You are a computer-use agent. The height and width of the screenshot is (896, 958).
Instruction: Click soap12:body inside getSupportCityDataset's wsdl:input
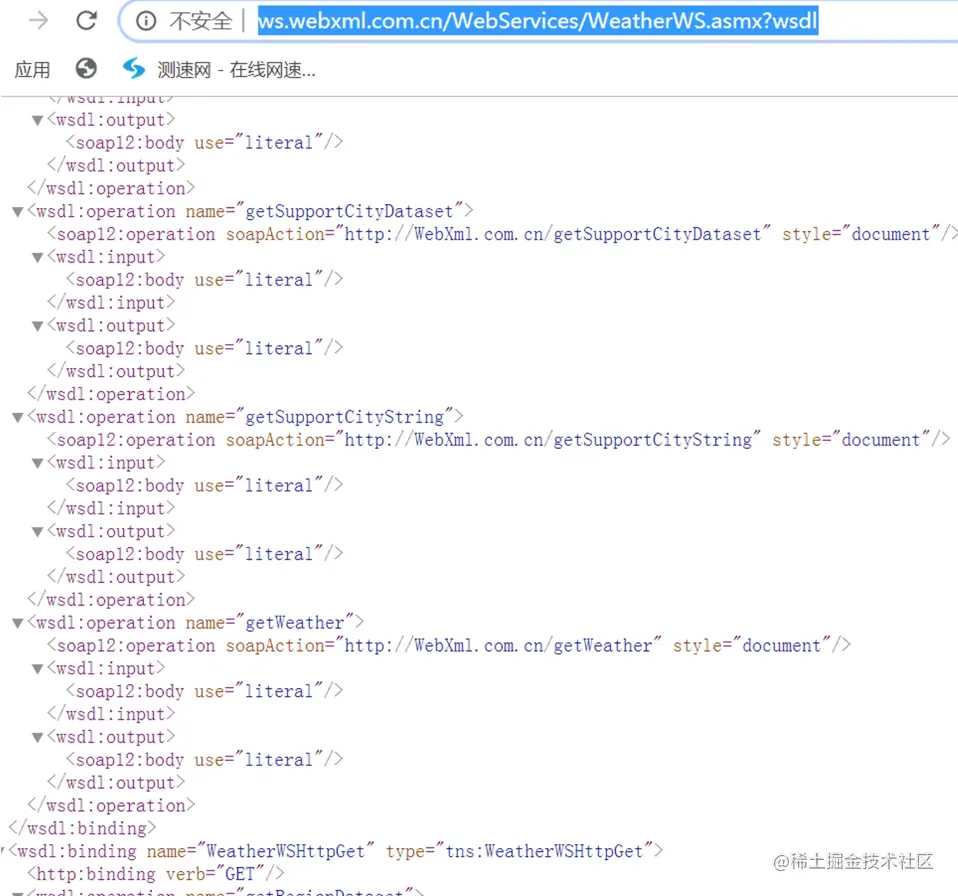click(x=205, y=280)
